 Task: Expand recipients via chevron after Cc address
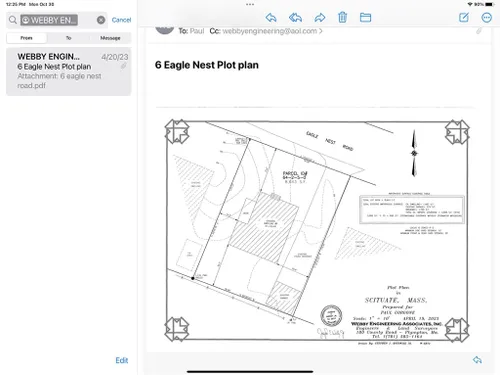[x=321, y=31]
